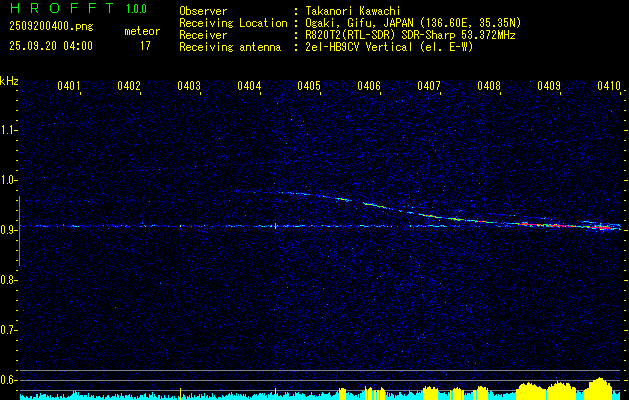Click the meteor count 17

[x=145, y=46]
